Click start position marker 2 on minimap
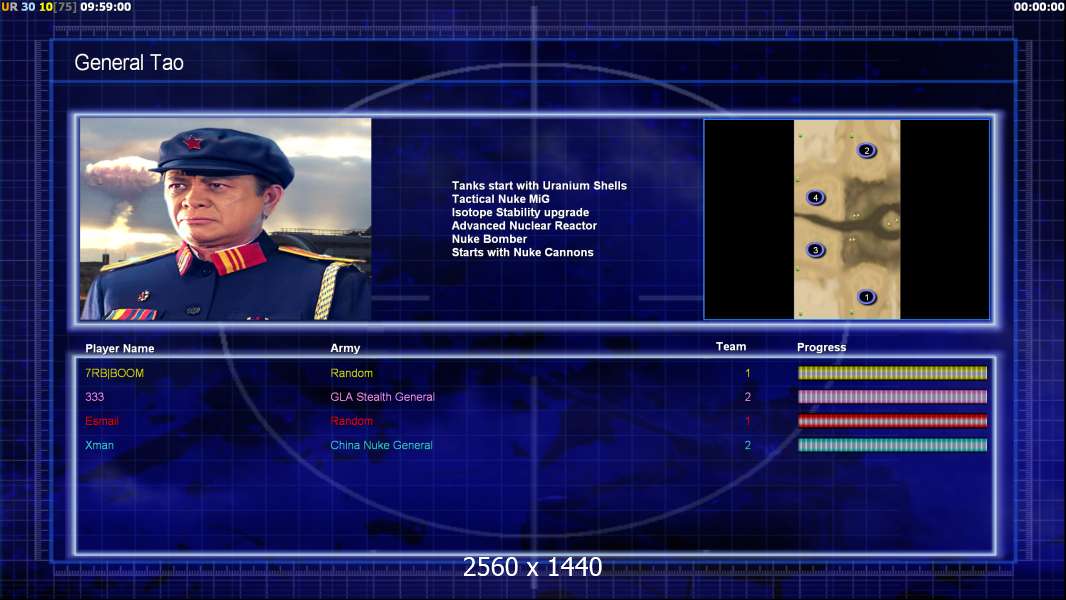 [x=866, y=150]
